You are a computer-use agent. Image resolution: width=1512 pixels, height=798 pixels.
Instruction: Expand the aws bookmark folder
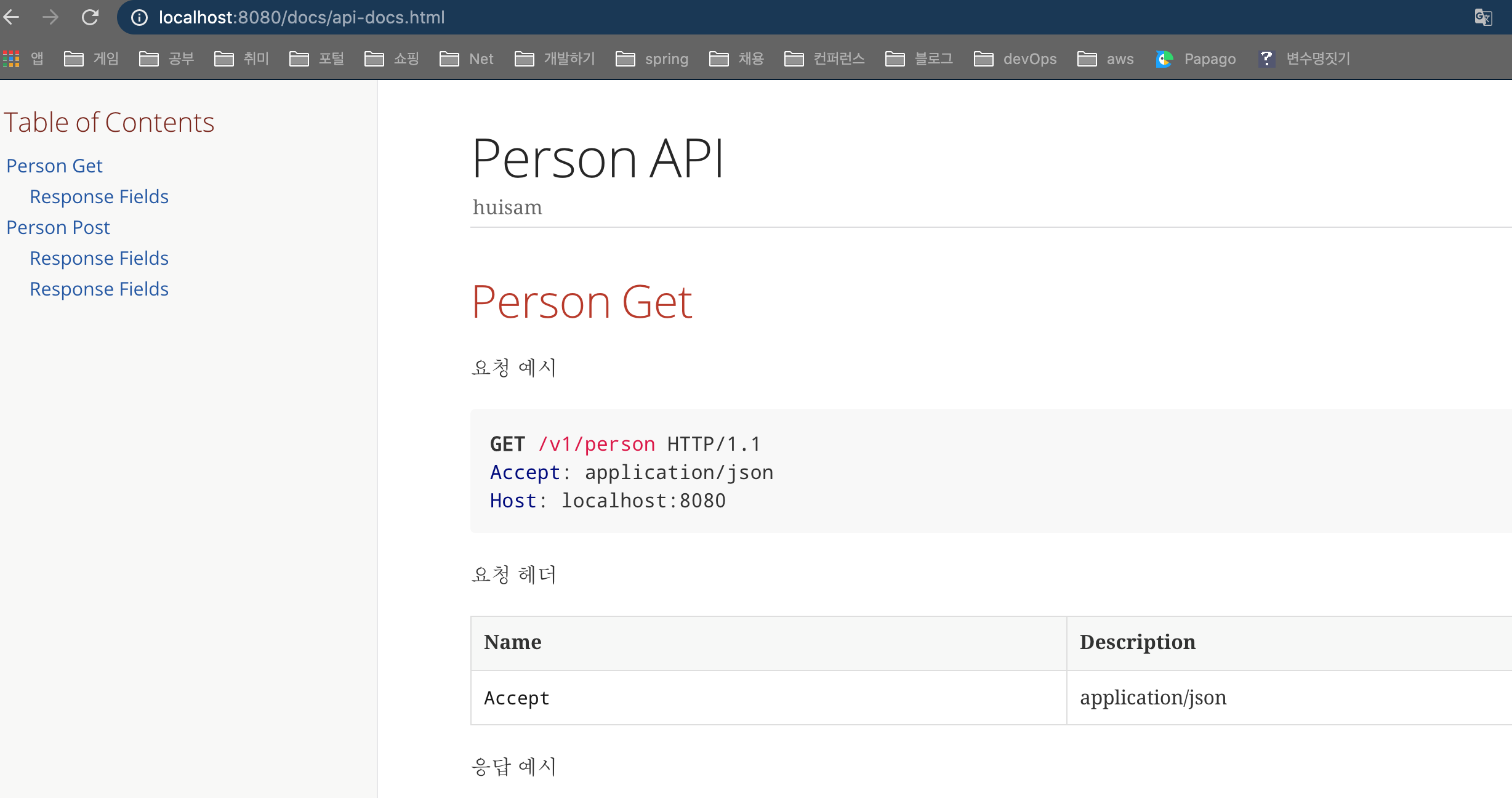tap(1106, 58)
